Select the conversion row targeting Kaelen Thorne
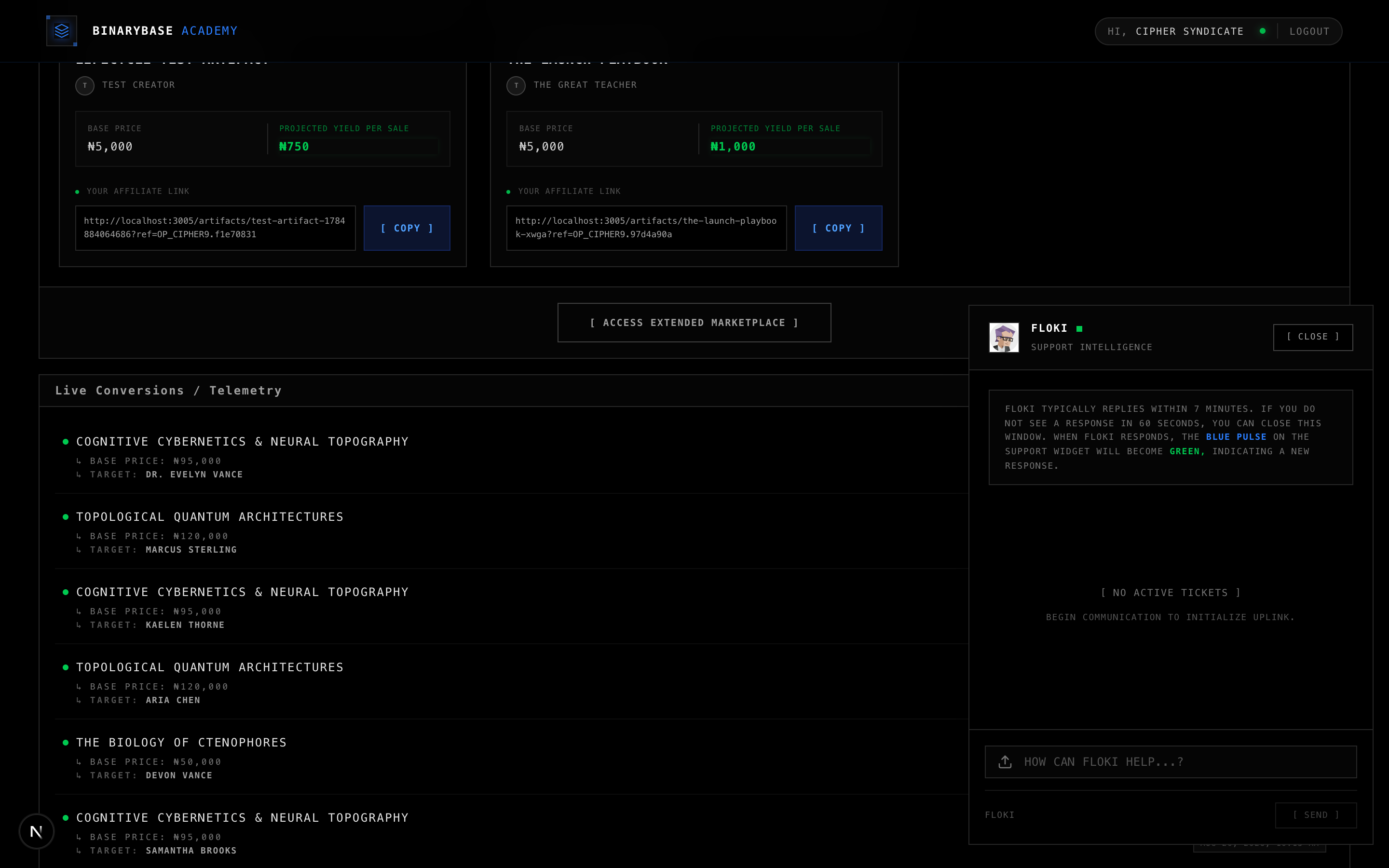The image size is (1389, 868). click(x=511, y=607)
